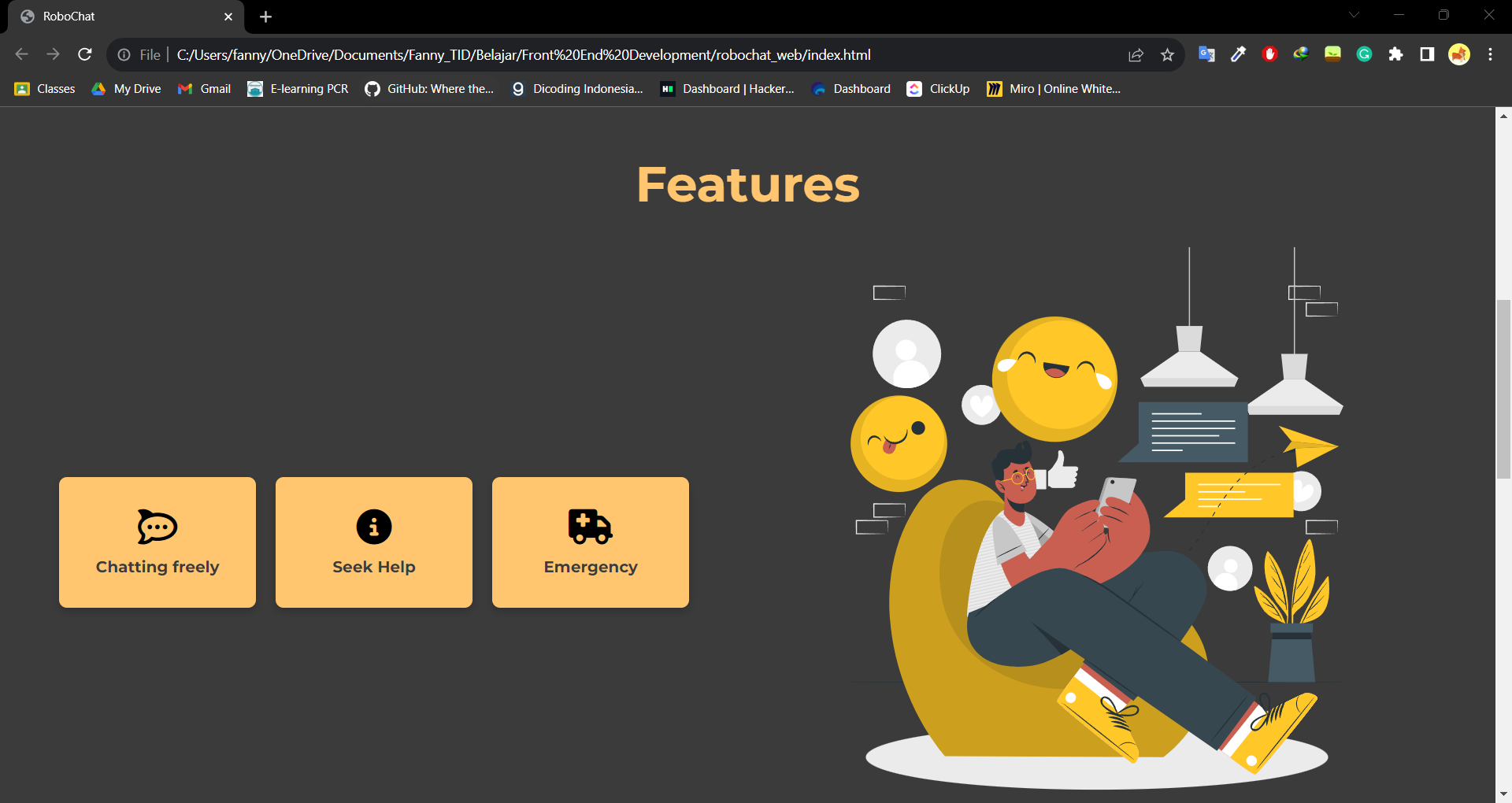The image size is (1512, 803).
Task: Open the Chrome three-dot menu
Action: coord(1490,54)
